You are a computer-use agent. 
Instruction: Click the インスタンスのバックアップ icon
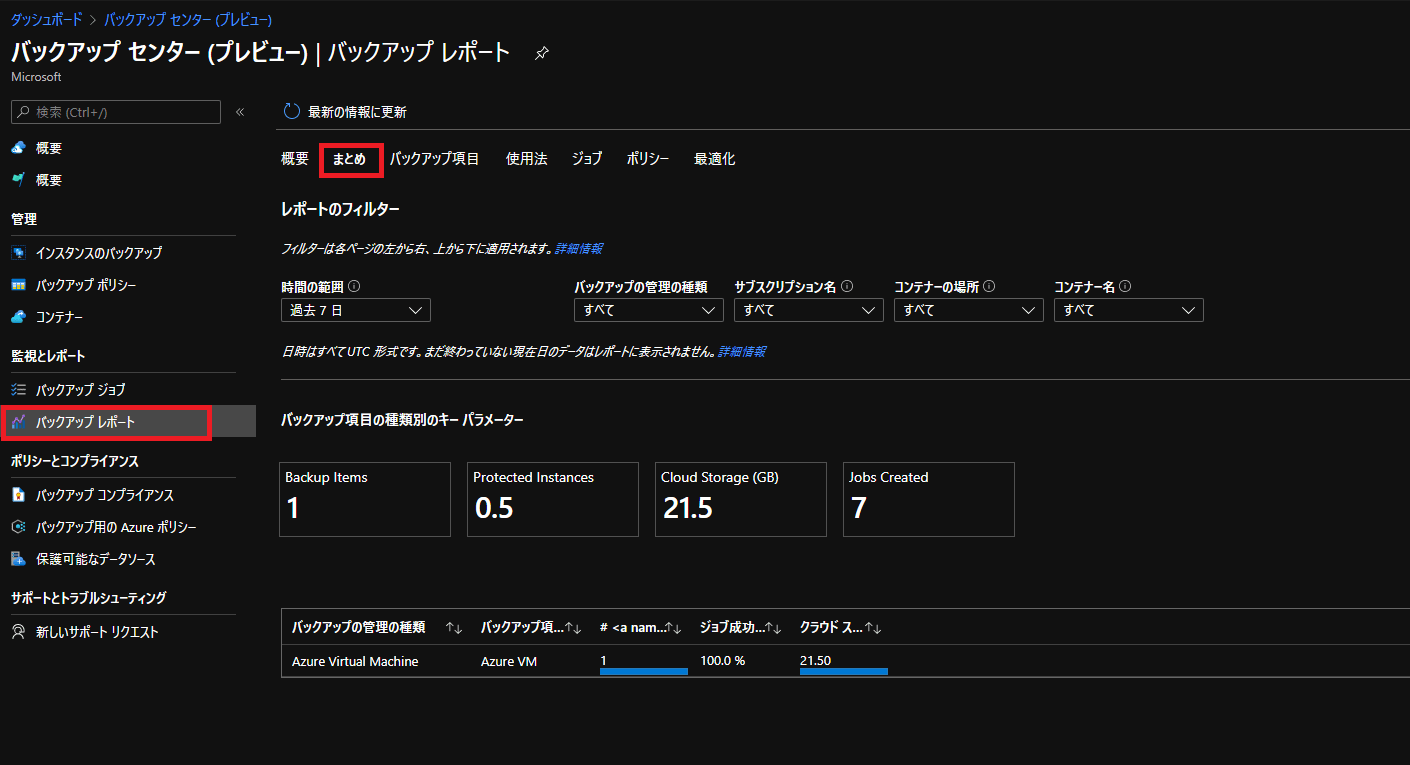click(x=18, y=253)
